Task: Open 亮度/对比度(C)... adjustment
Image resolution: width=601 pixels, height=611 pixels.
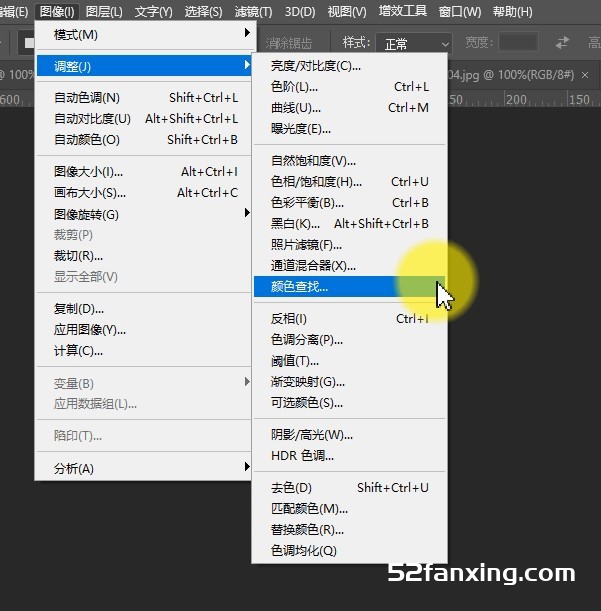Action: 349,66
